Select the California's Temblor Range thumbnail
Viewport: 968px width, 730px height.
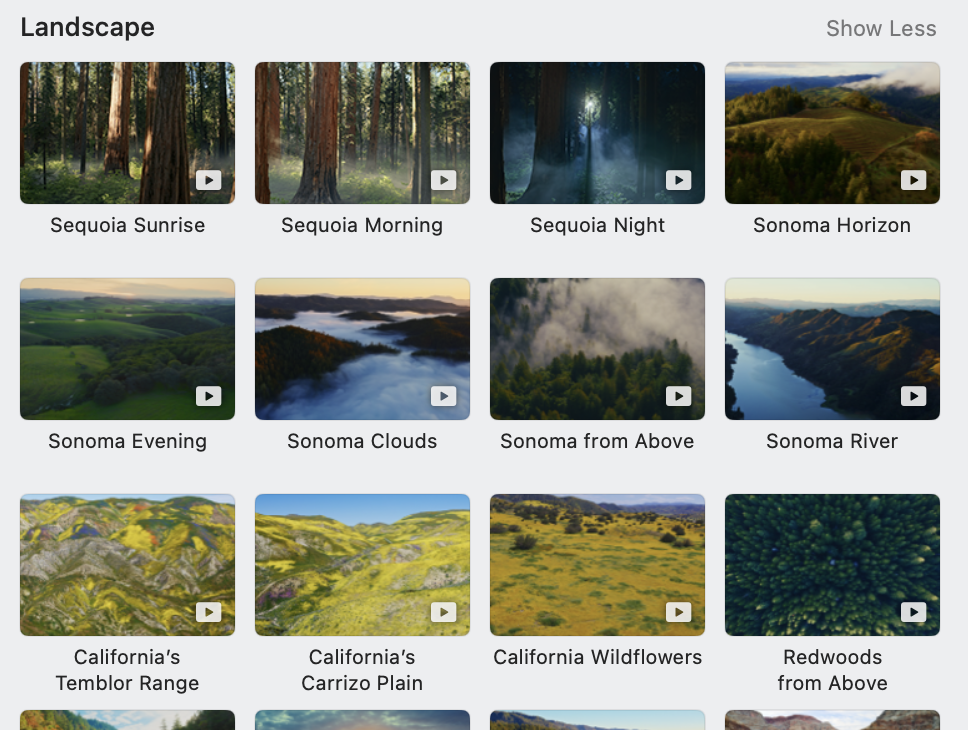[x=127, y=565]
